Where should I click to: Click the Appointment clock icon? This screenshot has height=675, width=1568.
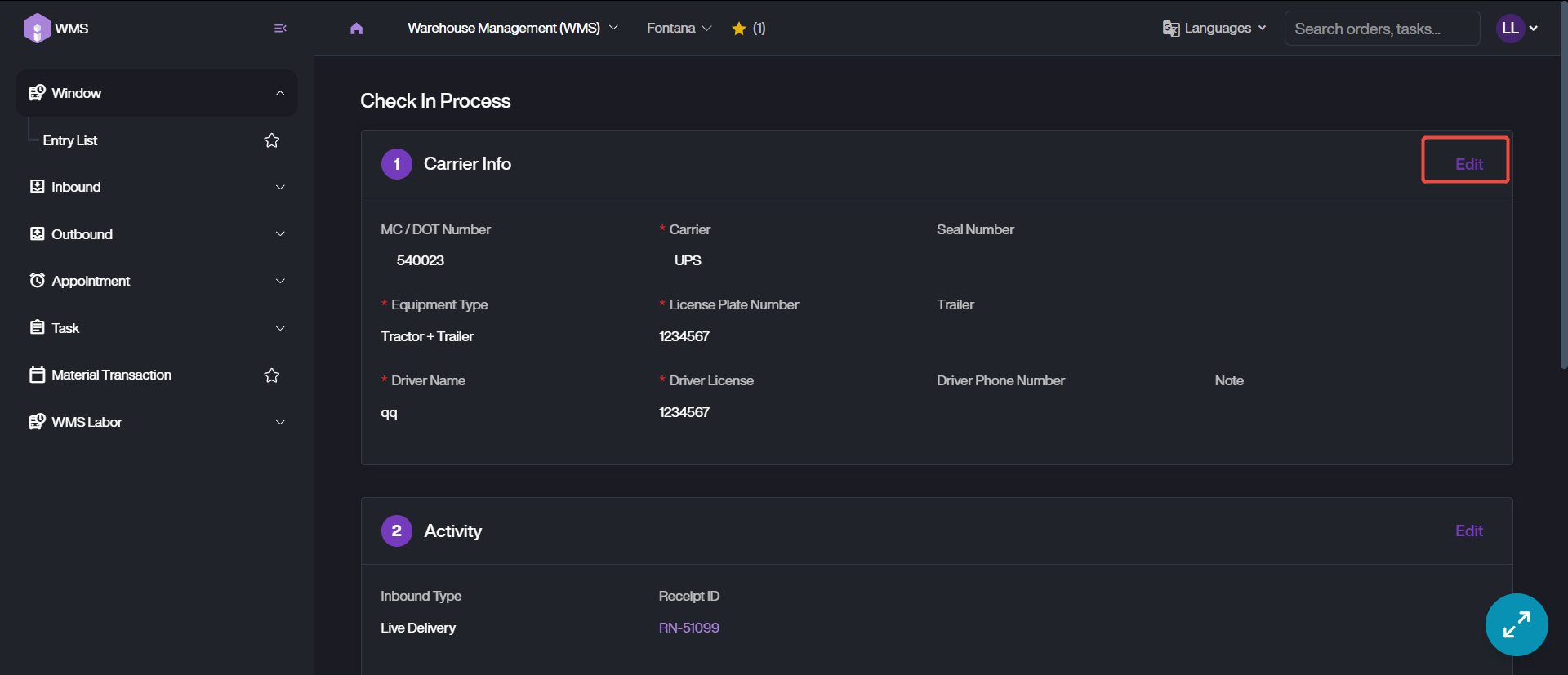point(37,281)
